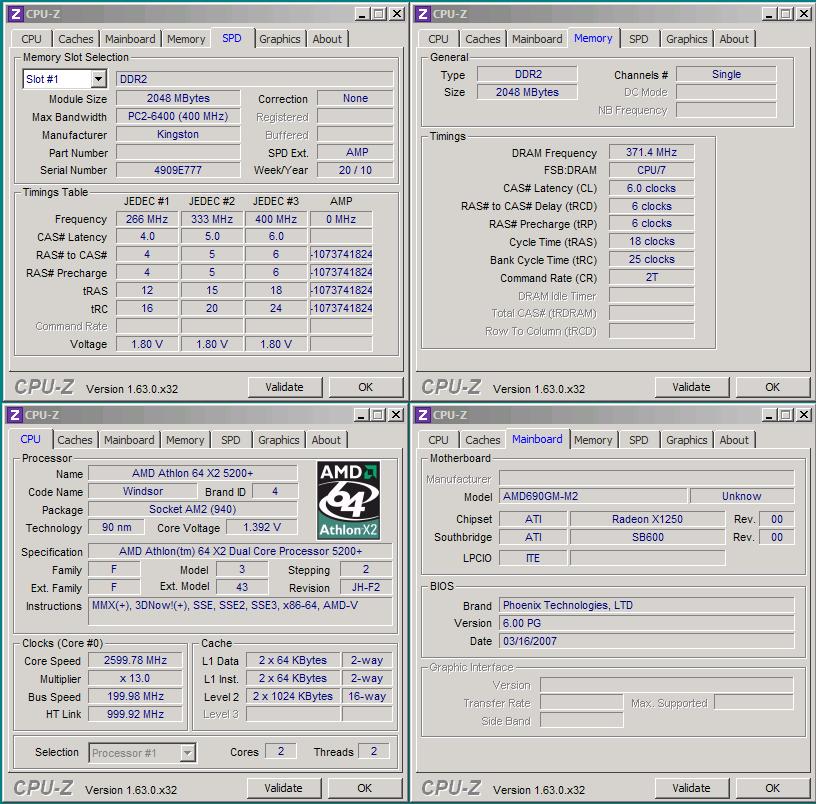This screenshot has width=818, height=804.
Task: Open the Processor #1 selection dropdown
Action: [187, 752]
